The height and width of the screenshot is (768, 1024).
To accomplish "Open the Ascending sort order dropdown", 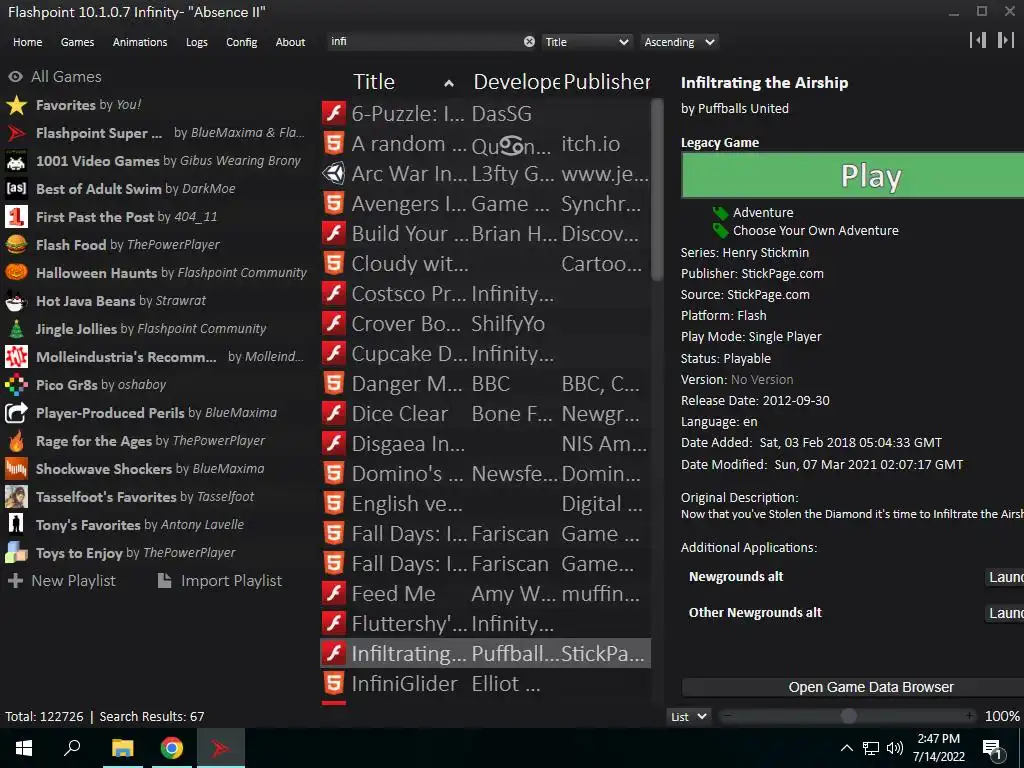I will pyautogui.click(x=679, y=42).
